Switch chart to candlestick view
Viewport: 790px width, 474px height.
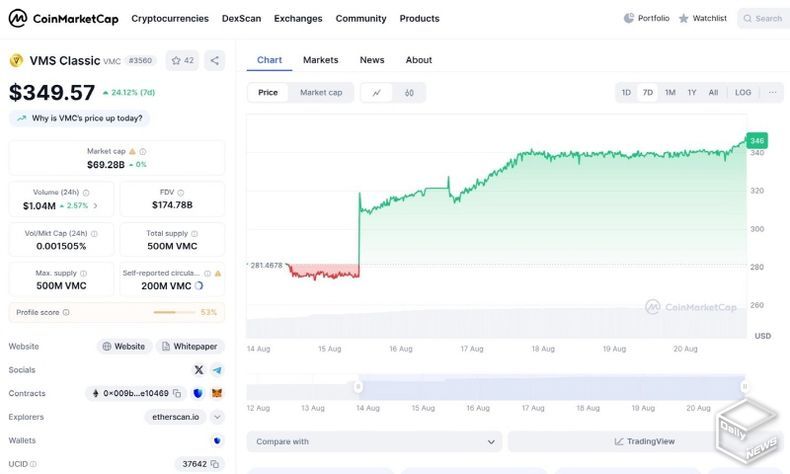(x=409, y=93)
